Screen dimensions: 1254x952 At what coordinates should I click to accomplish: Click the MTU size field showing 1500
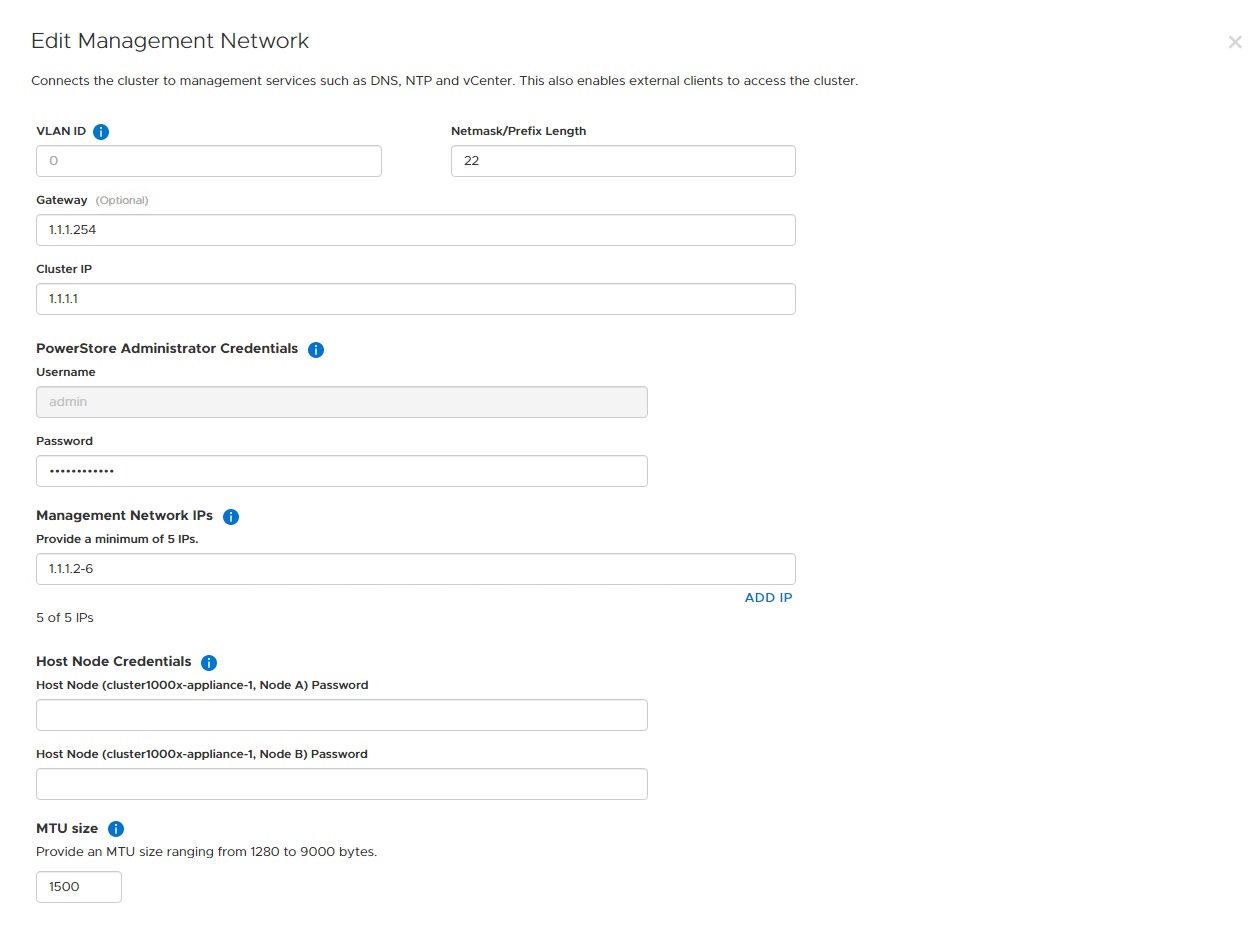click(x=78, y=887)
